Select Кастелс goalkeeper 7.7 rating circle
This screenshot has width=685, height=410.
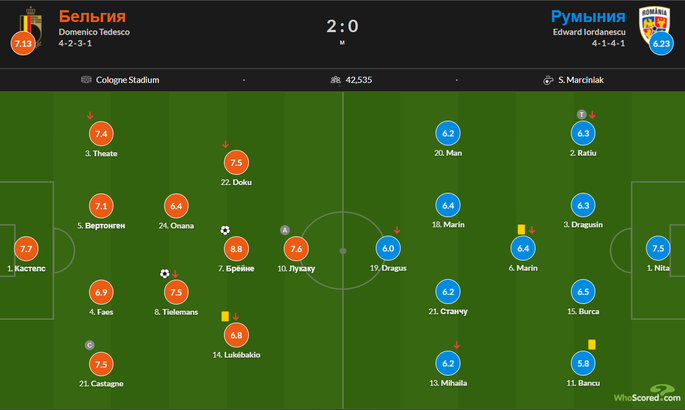[x=26, y=249]
